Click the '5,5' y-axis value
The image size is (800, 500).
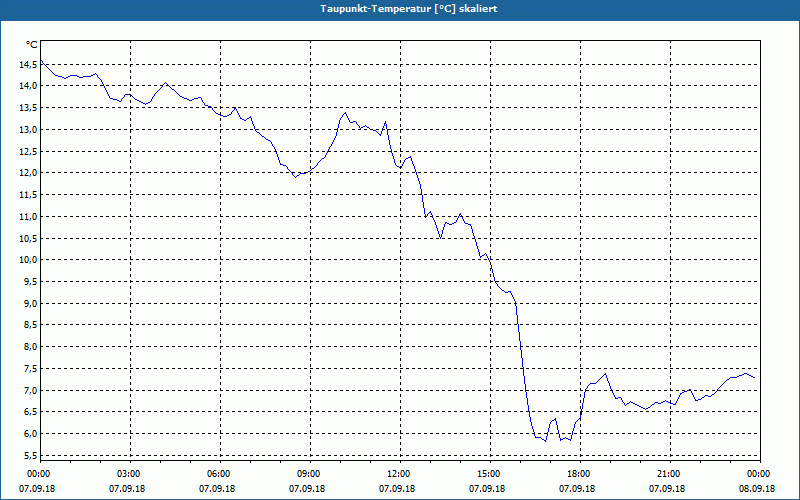tap(31, 456)
